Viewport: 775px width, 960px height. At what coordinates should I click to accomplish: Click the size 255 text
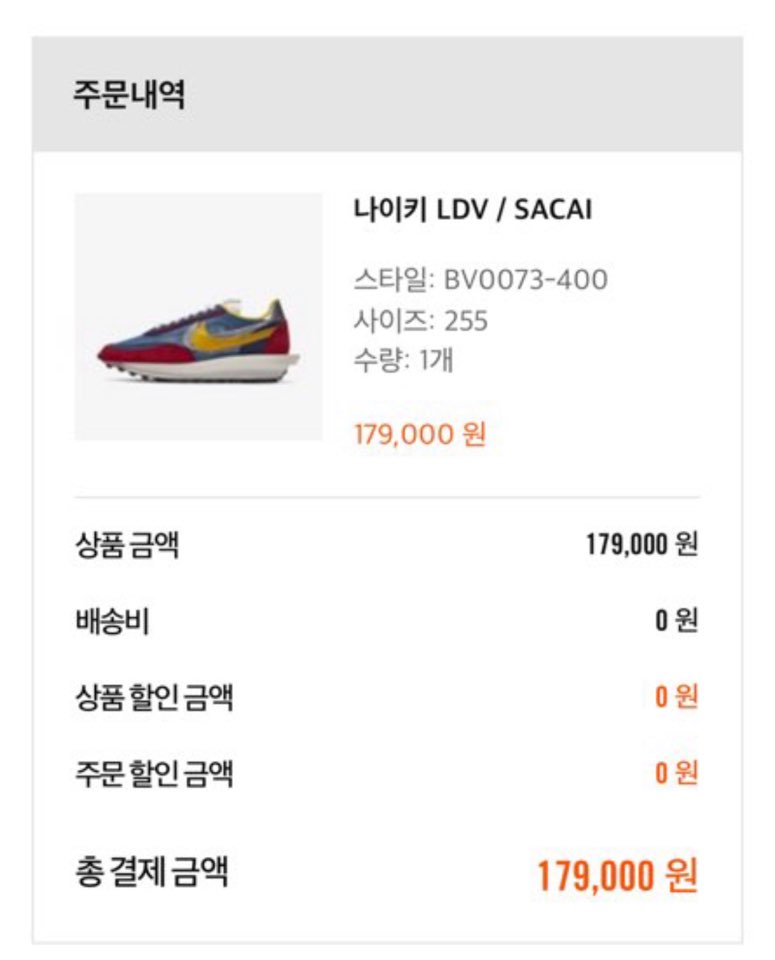tap(466, 321)
